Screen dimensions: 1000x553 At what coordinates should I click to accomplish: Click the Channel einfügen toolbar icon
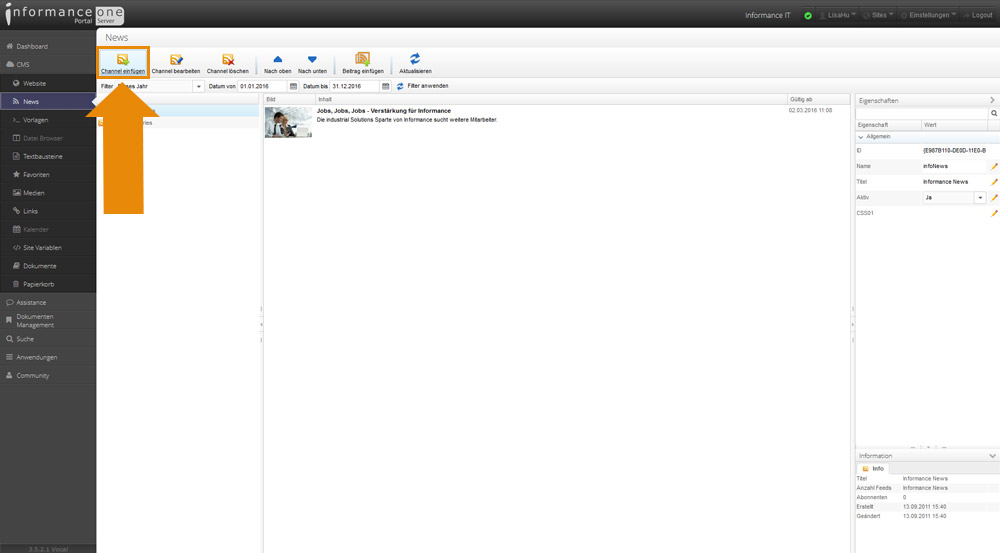tap(122, 63)
